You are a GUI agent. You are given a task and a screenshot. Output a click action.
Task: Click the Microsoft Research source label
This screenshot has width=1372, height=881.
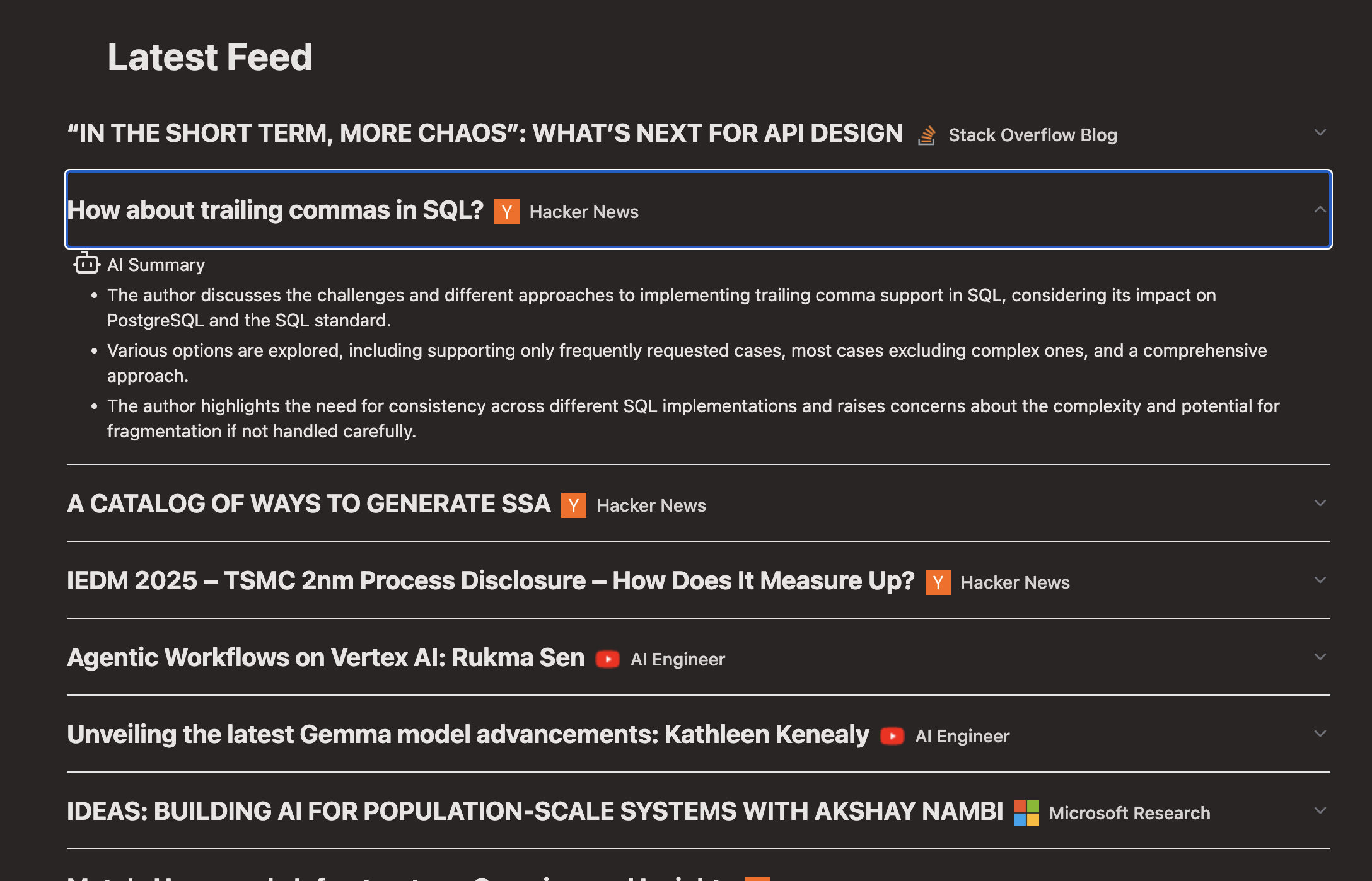coord(1129,813)
